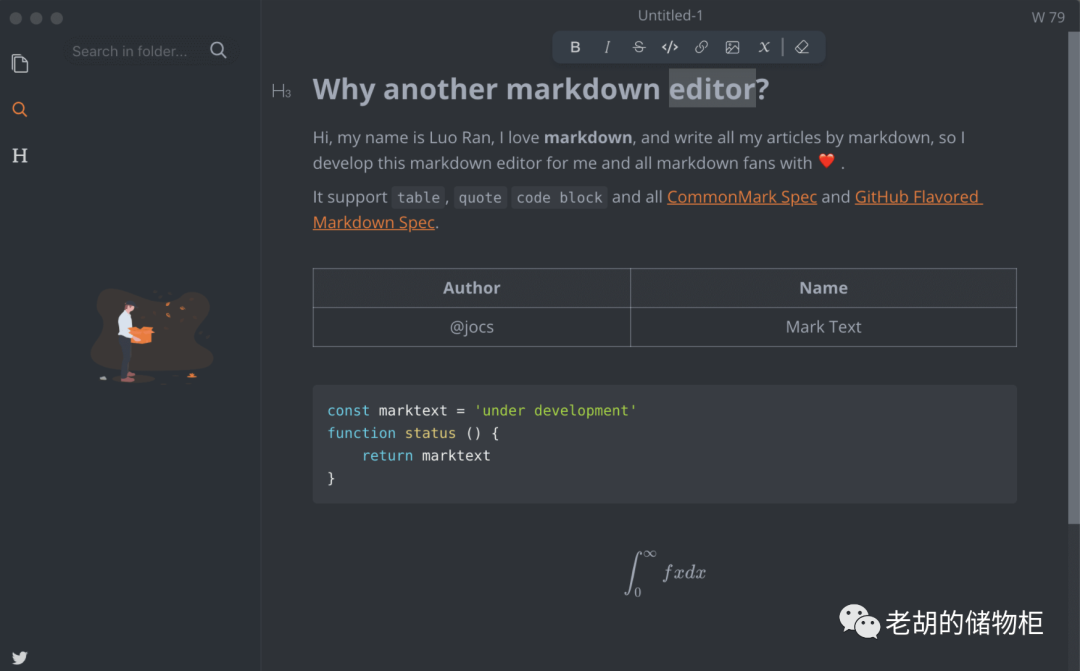This screenshot has height=671, width=1080.
Task: Click the integral math formula block
Action: pyautogui.click(x=665, y=573)
